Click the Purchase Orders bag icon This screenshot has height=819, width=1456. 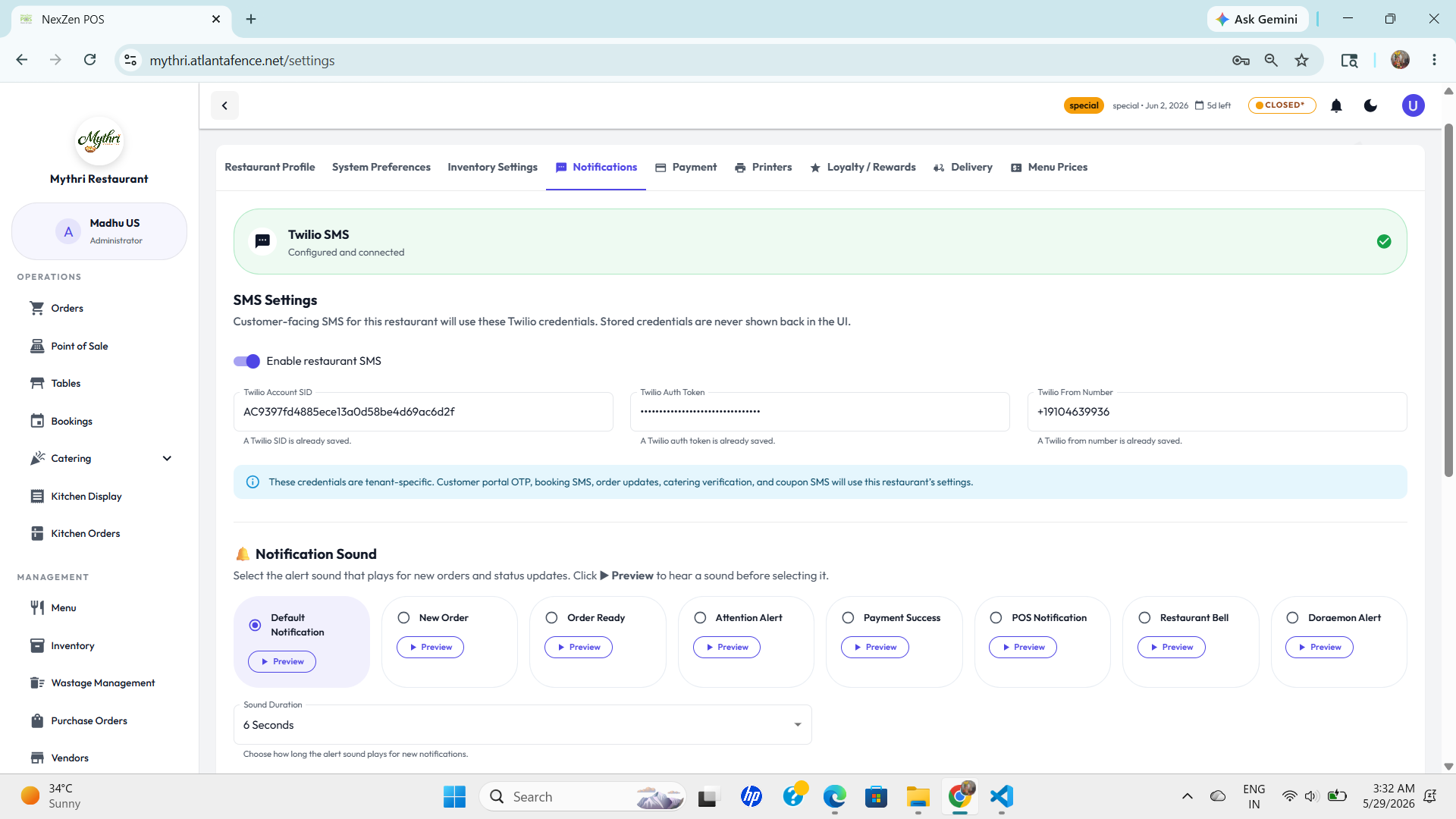pos(36,720)
